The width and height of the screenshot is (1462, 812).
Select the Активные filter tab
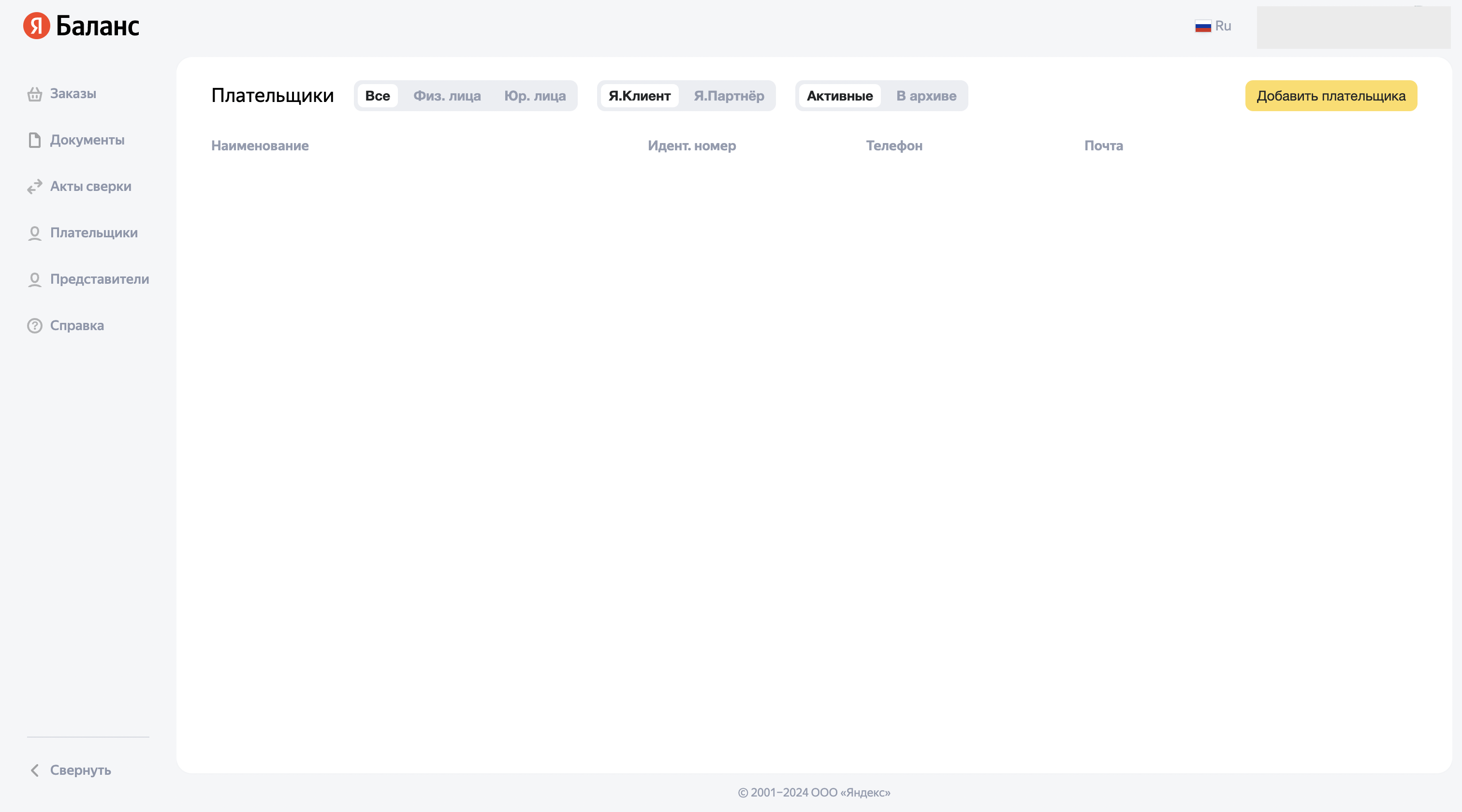pyautogui.click(x=839, y=96)
